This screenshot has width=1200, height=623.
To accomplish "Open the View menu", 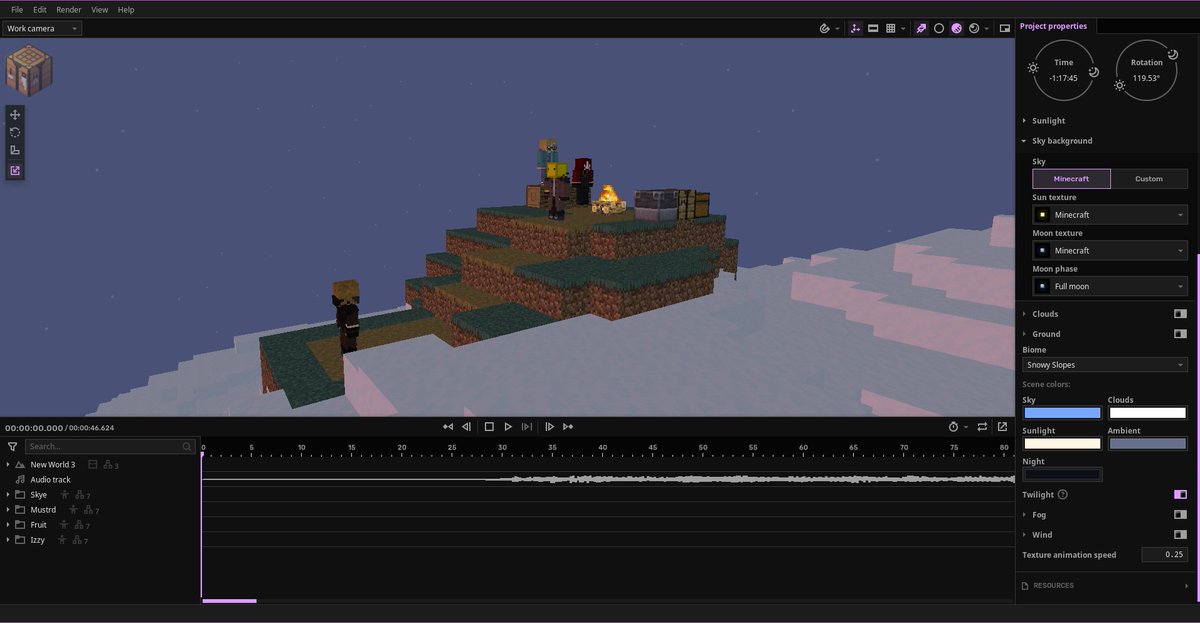I will pyautogui.click(x=100, y=9).
